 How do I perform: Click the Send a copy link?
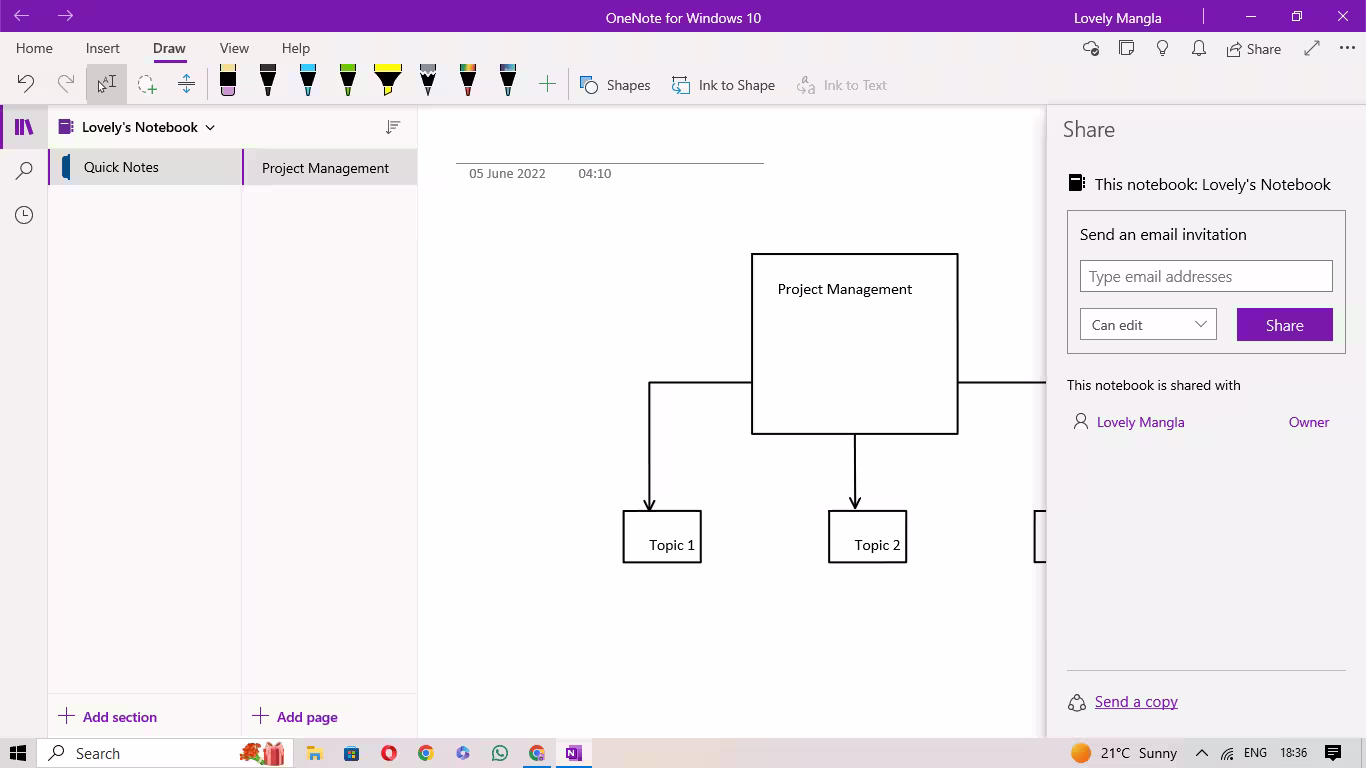1136,702
